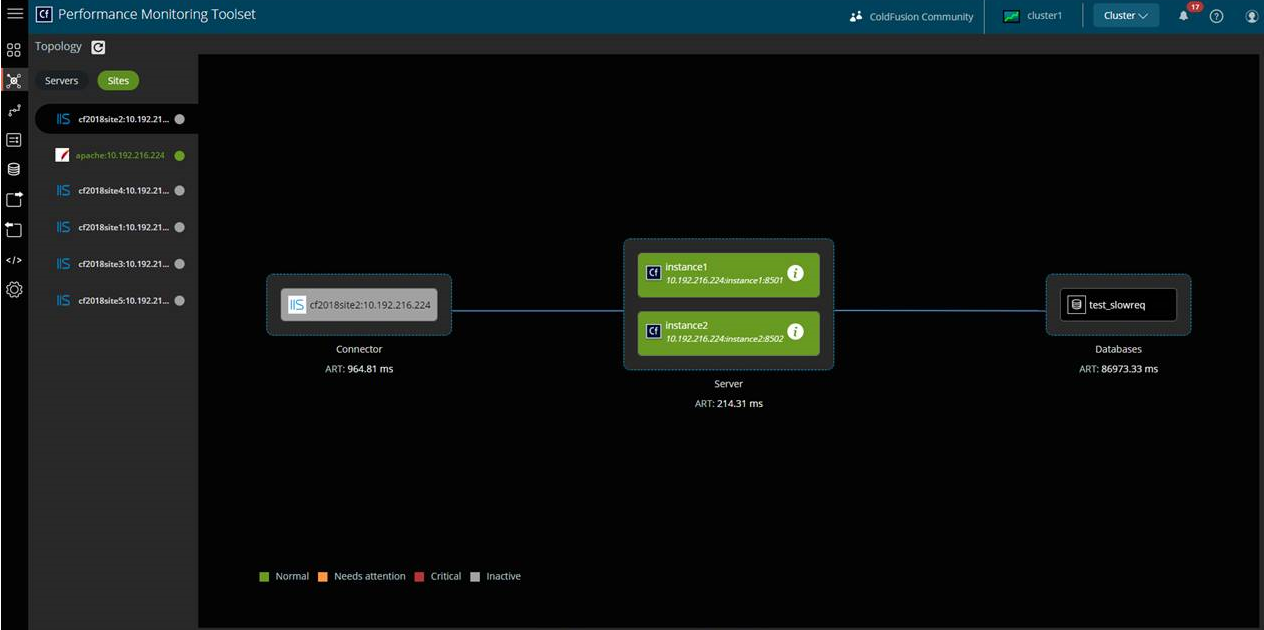
Task: Click the Apache feather icon in list
Action: [x=63, y=155]
